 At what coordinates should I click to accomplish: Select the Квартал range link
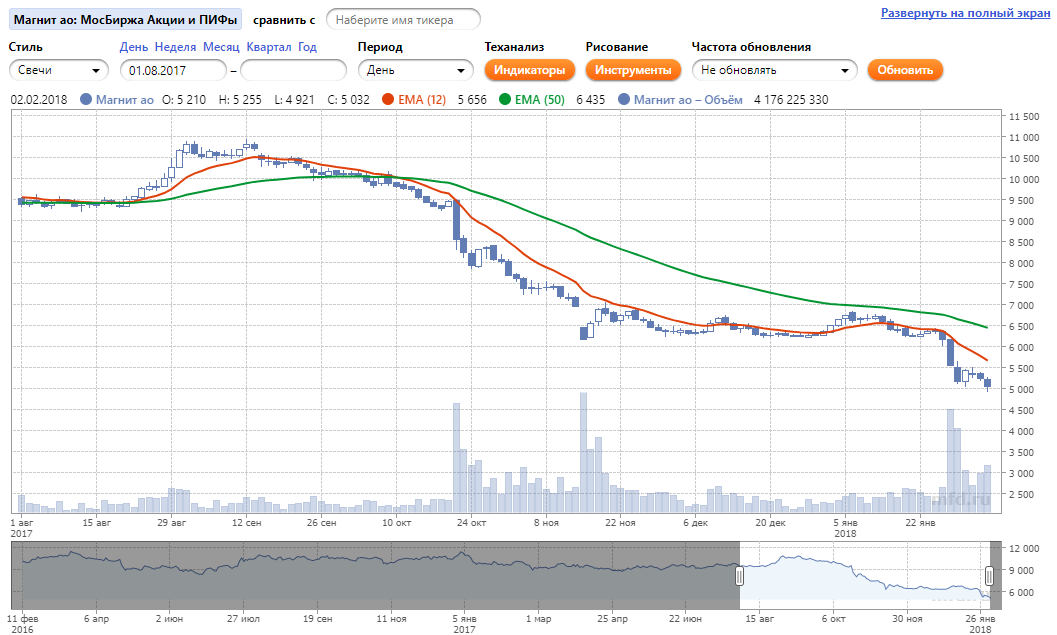(x=269, y=47)
